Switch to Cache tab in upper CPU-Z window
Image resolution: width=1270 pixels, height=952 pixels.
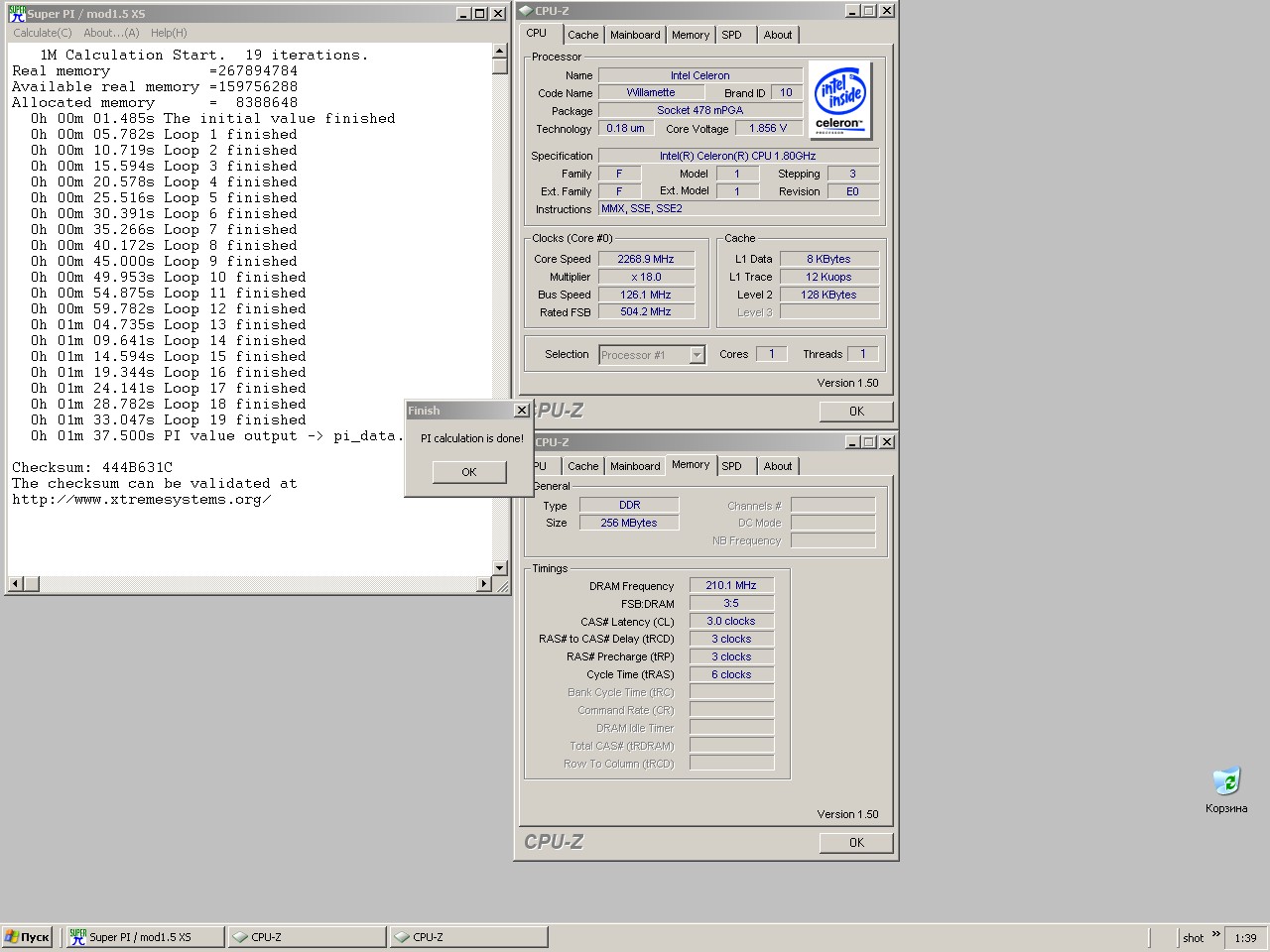(x=583, y=35)
